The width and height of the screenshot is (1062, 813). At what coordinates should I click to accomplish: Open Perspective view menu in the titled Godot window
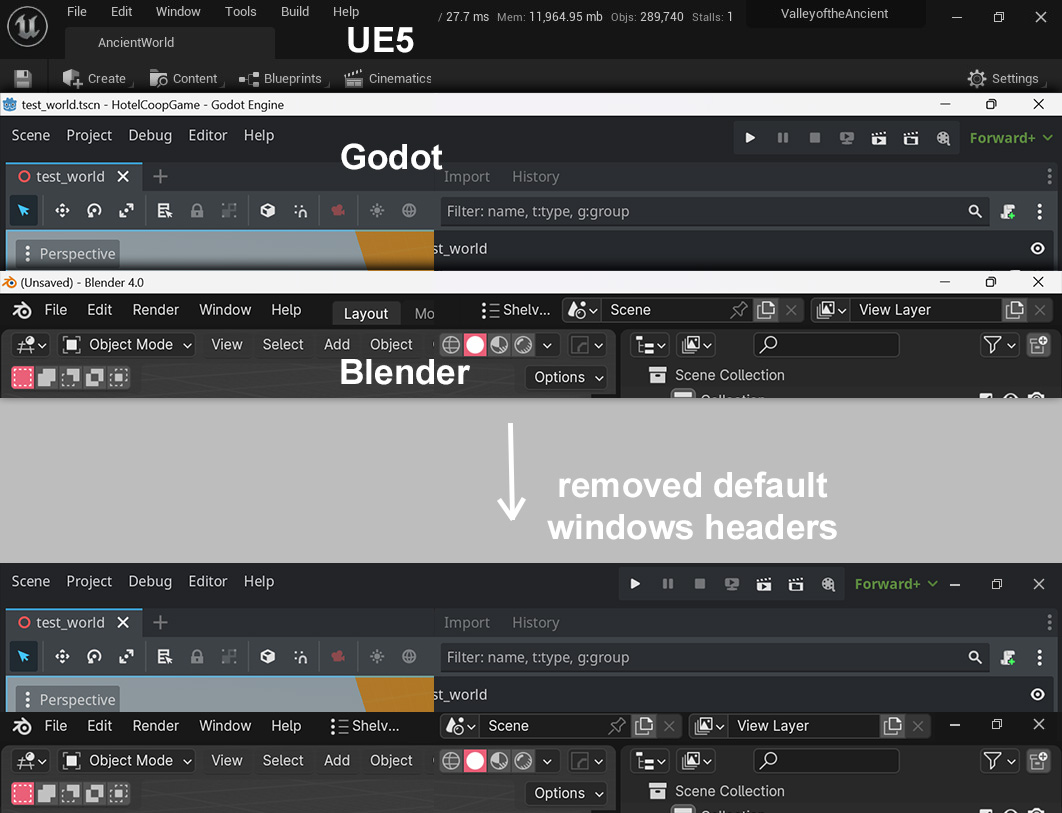click(x=68, y=253)
